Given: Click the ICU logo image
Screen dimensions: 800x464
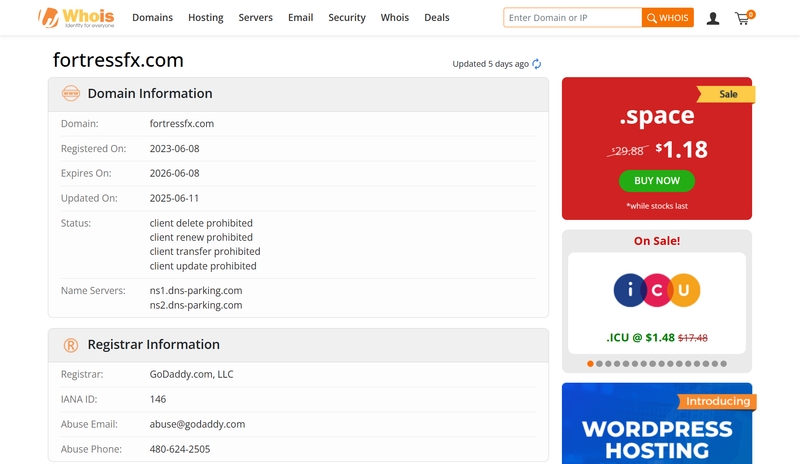Looking at the screenshot, I should (657, 290).
